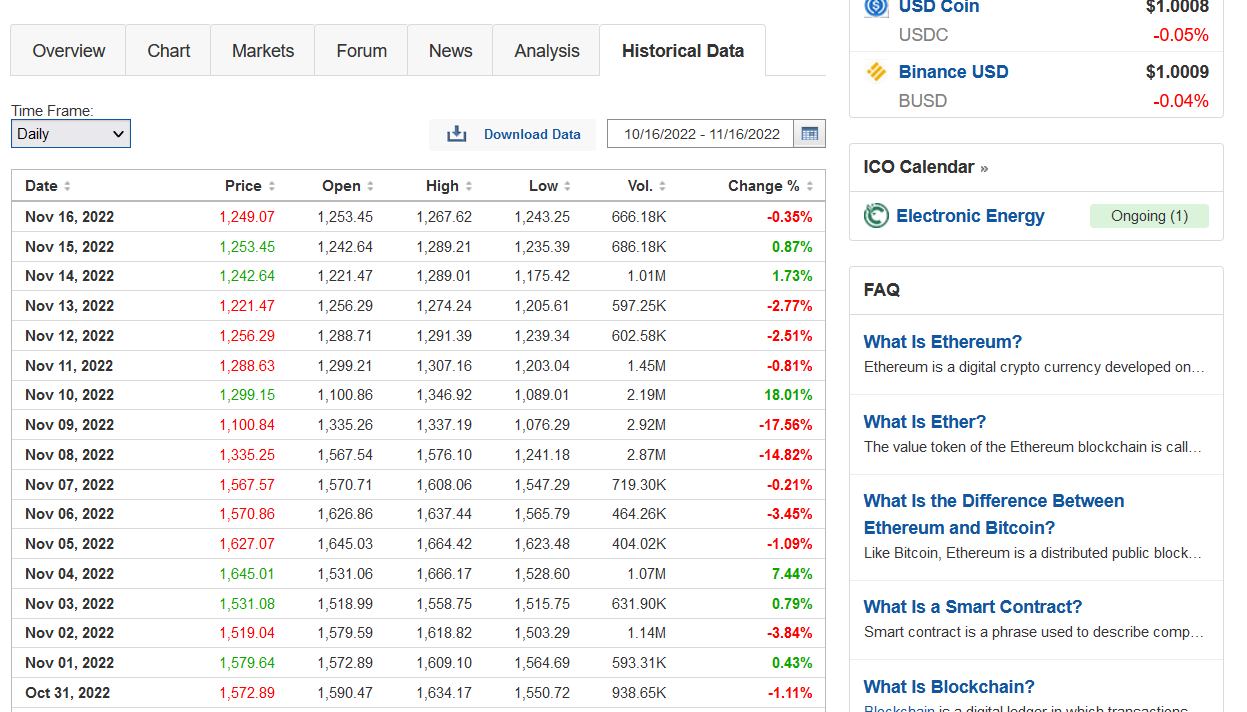Click the Ongoing (1) status badge
The width and height of the screenshot is (1247, 712).
(1149, 215)
